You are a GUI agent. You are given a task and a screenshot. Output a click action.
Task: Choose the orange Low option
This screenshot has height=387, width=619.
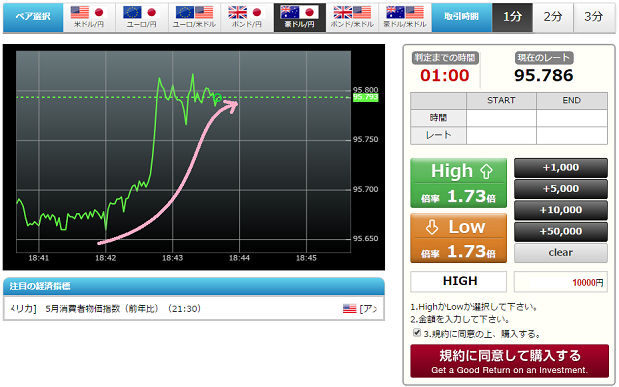point(458,238)
